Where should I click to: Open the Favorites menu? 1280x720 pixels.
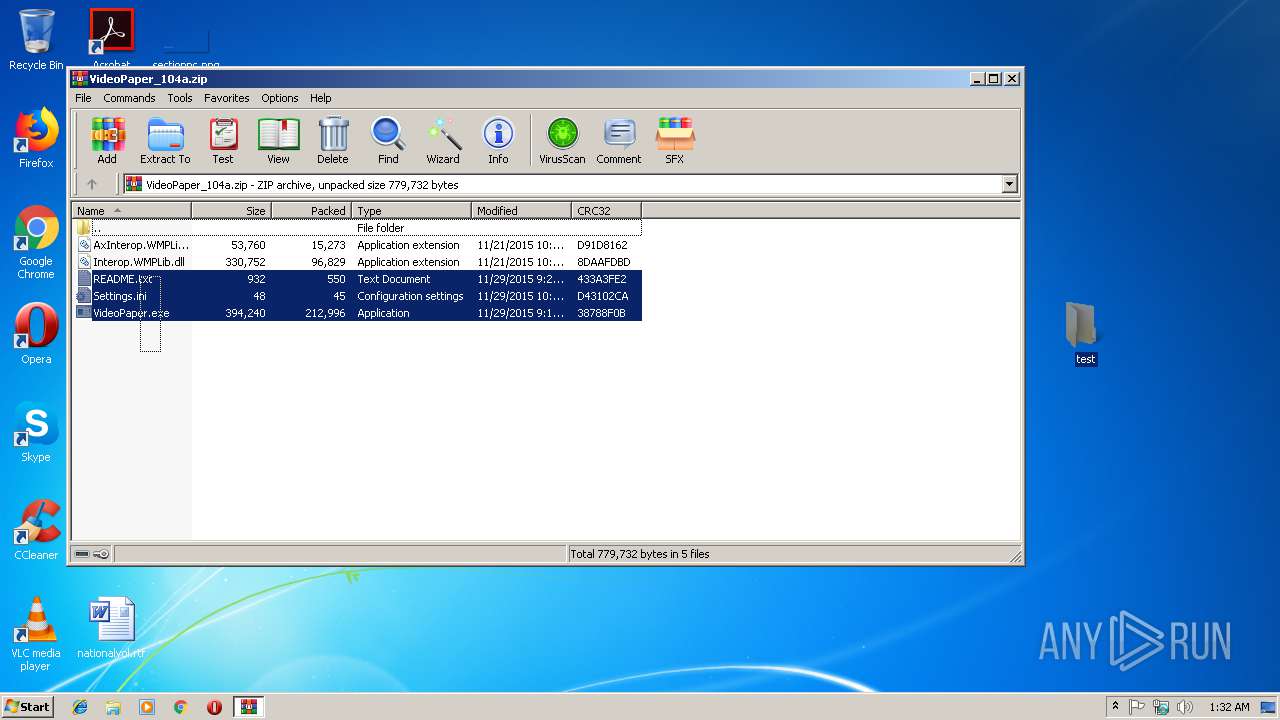tap(227, 98)
